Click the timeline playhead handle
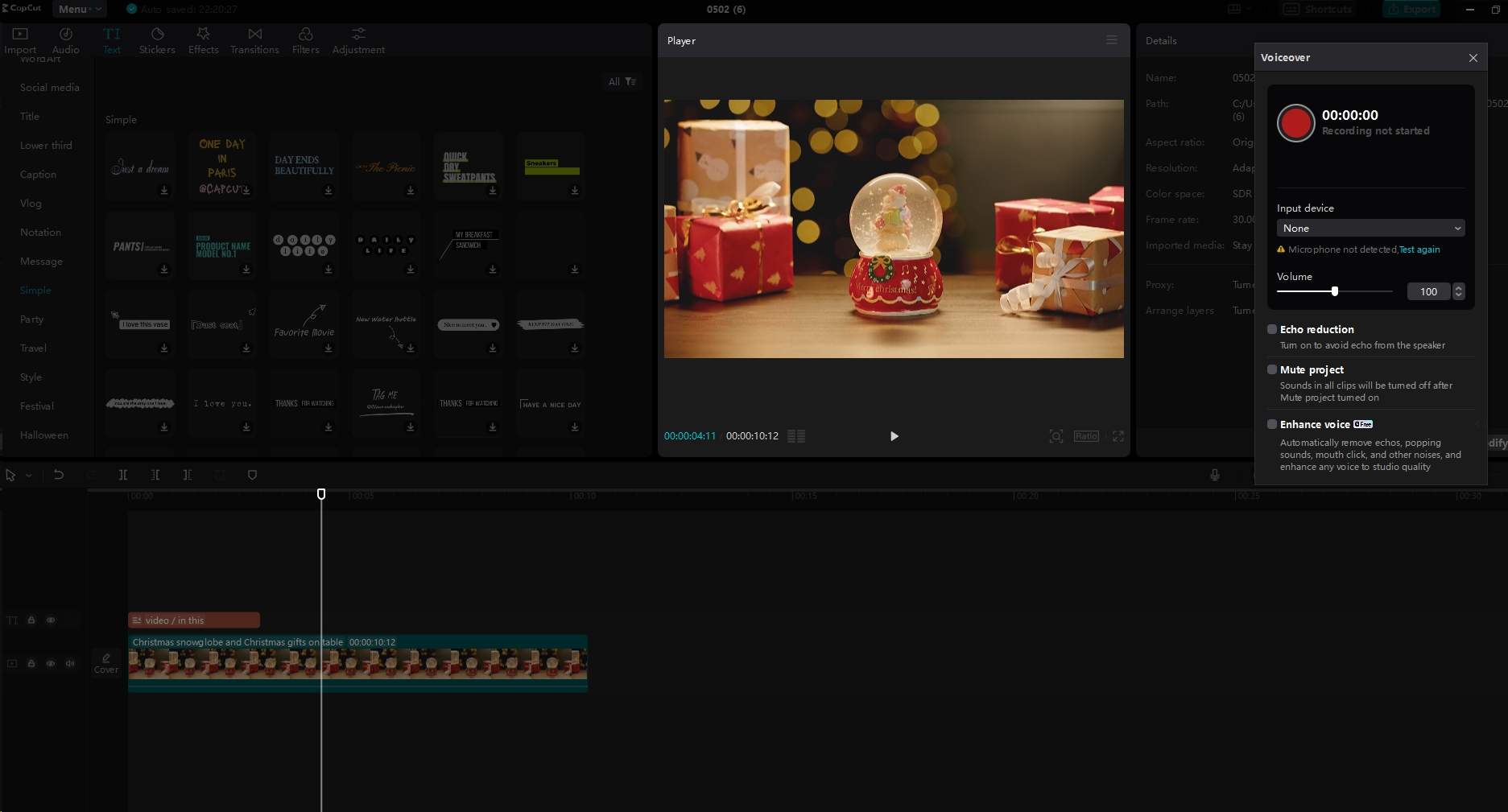 (321, 493)
